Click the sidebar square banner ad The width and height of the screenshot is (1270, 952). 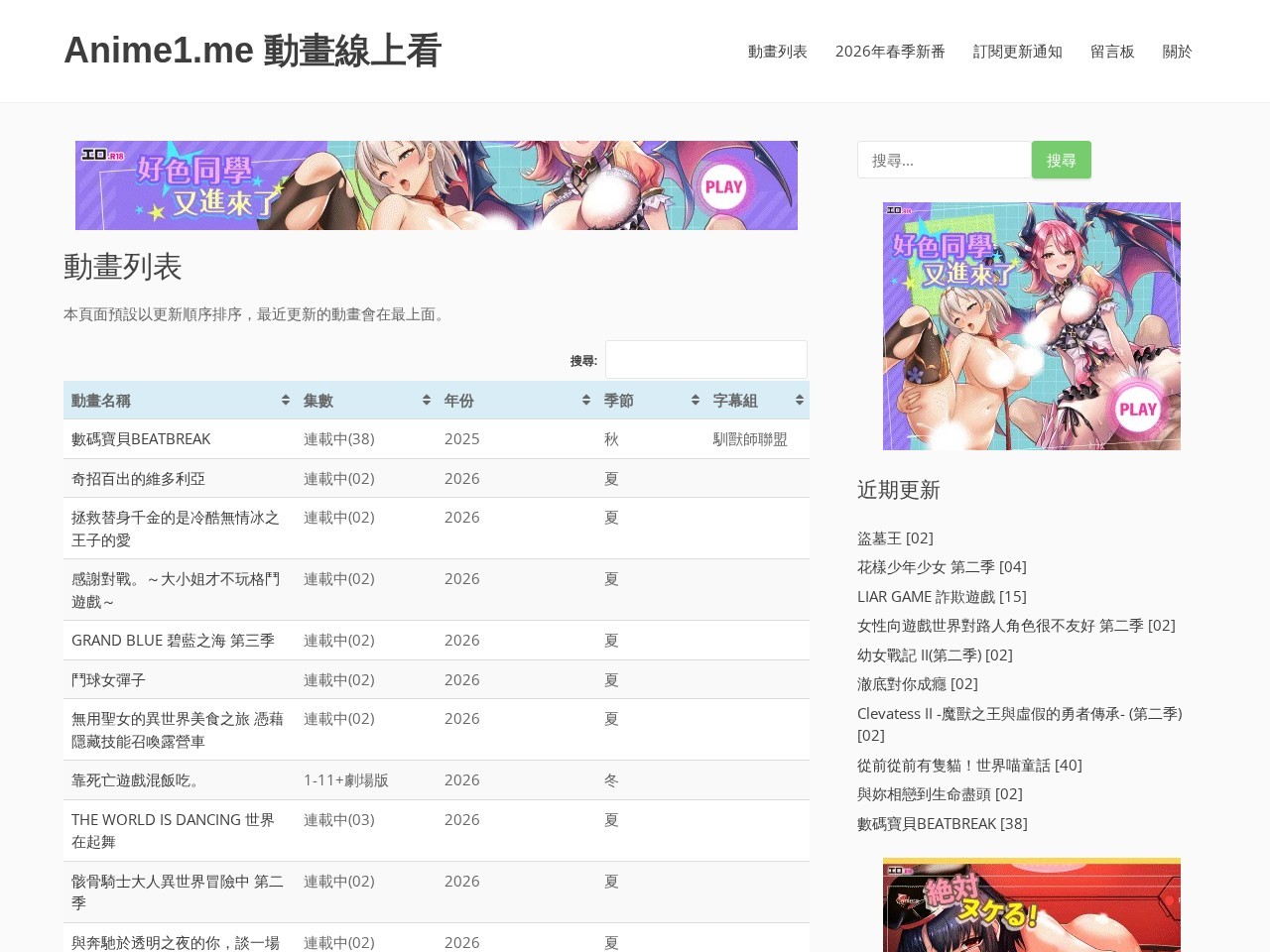tap(1032, 326)
